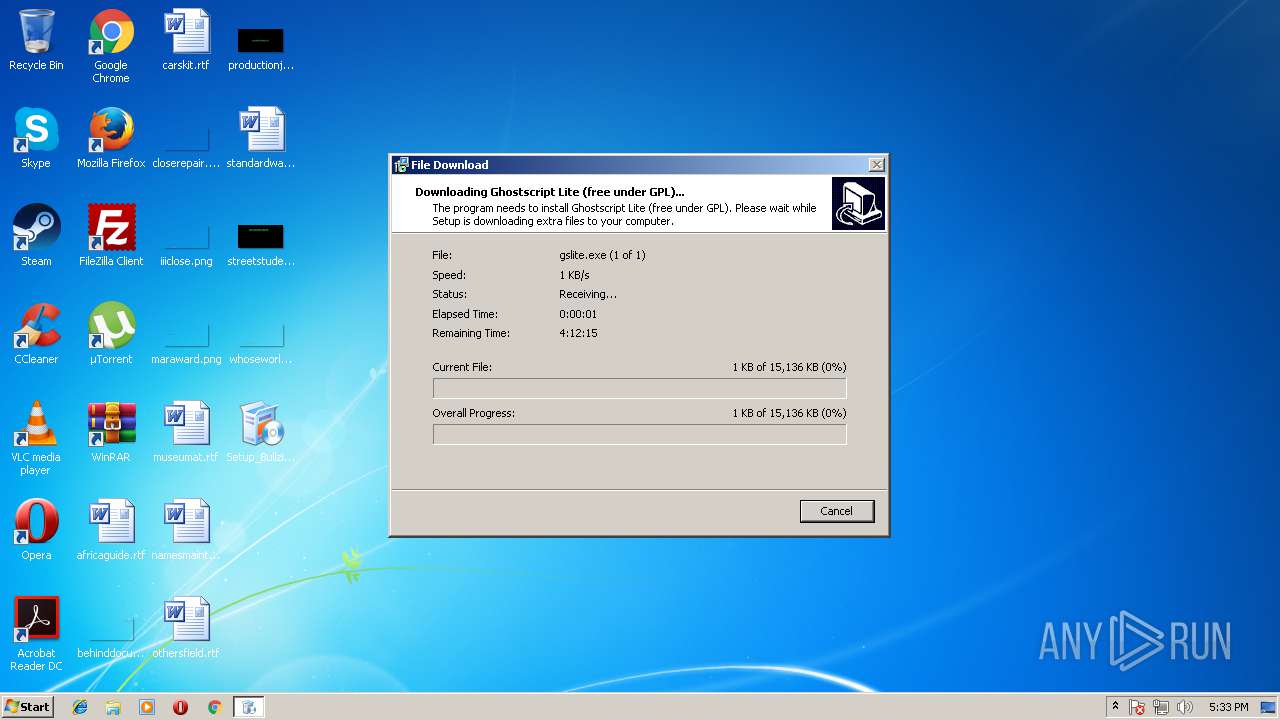Select the Elapsed Time value 0:00:01
The image size is (1280, 720).
click(578, 314)
